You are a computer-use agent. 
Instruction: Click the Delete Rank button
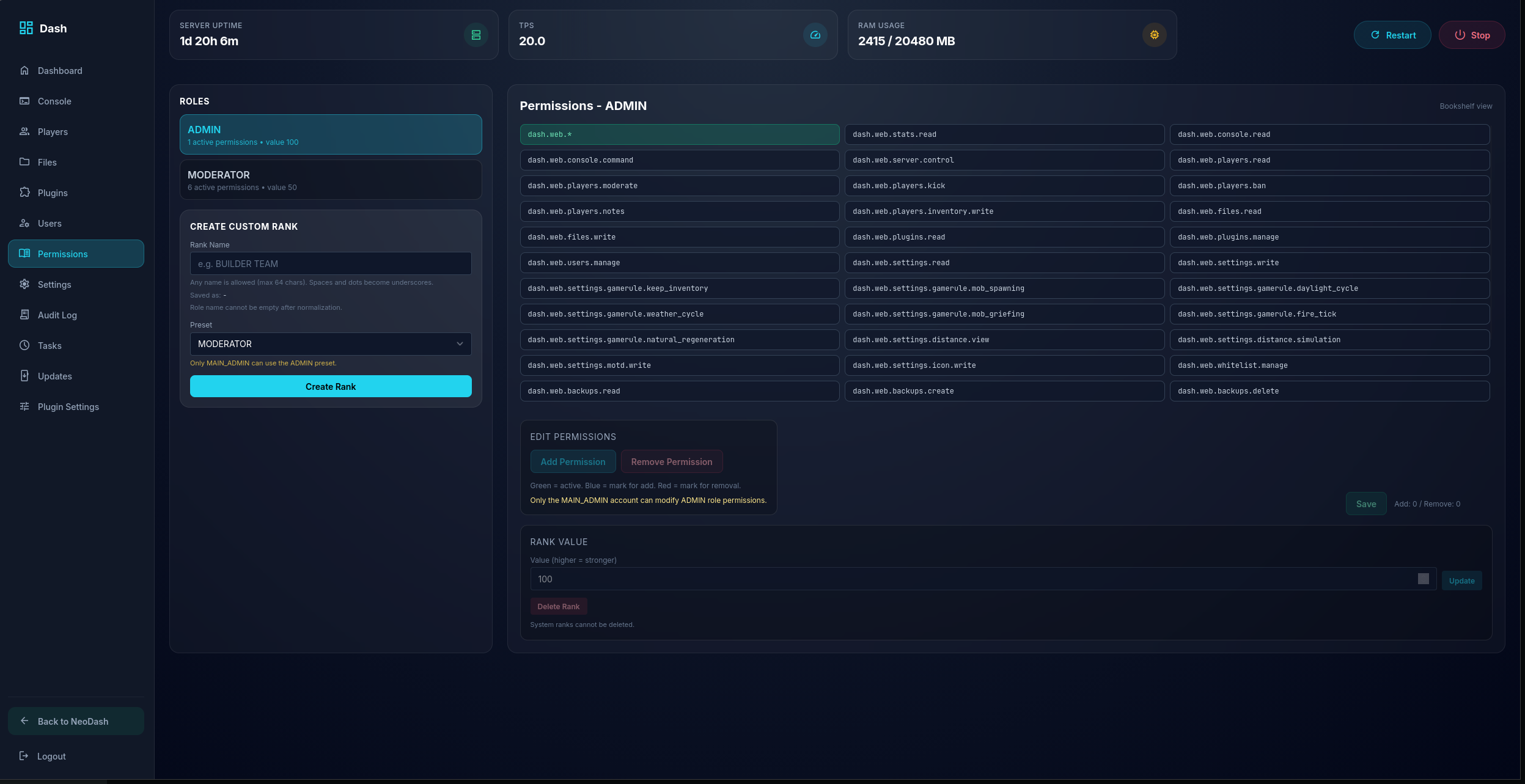pyautogui.click(x=558, y=606)
